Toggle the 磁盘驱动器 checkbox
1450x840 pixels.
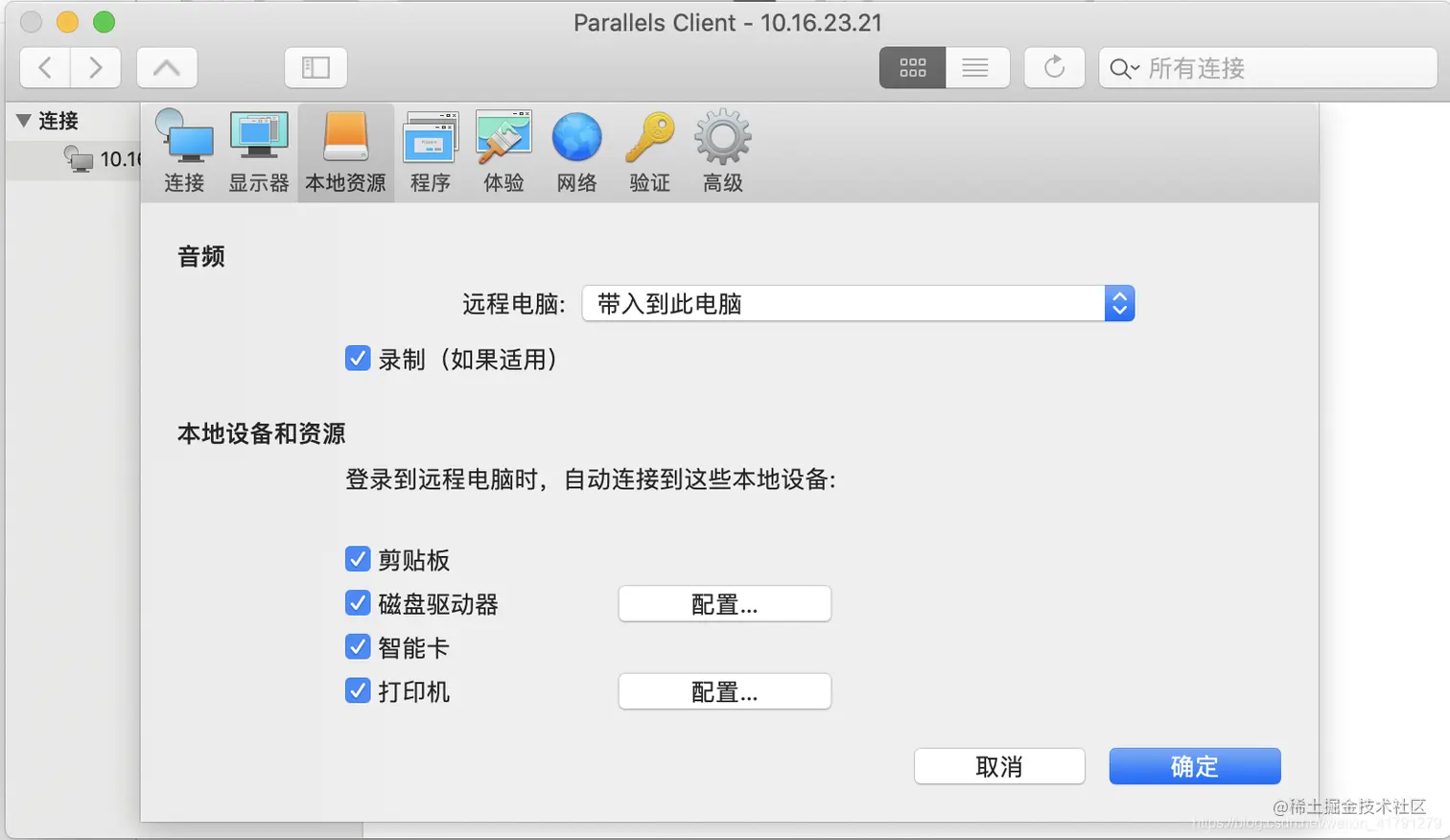click(358, 603)
